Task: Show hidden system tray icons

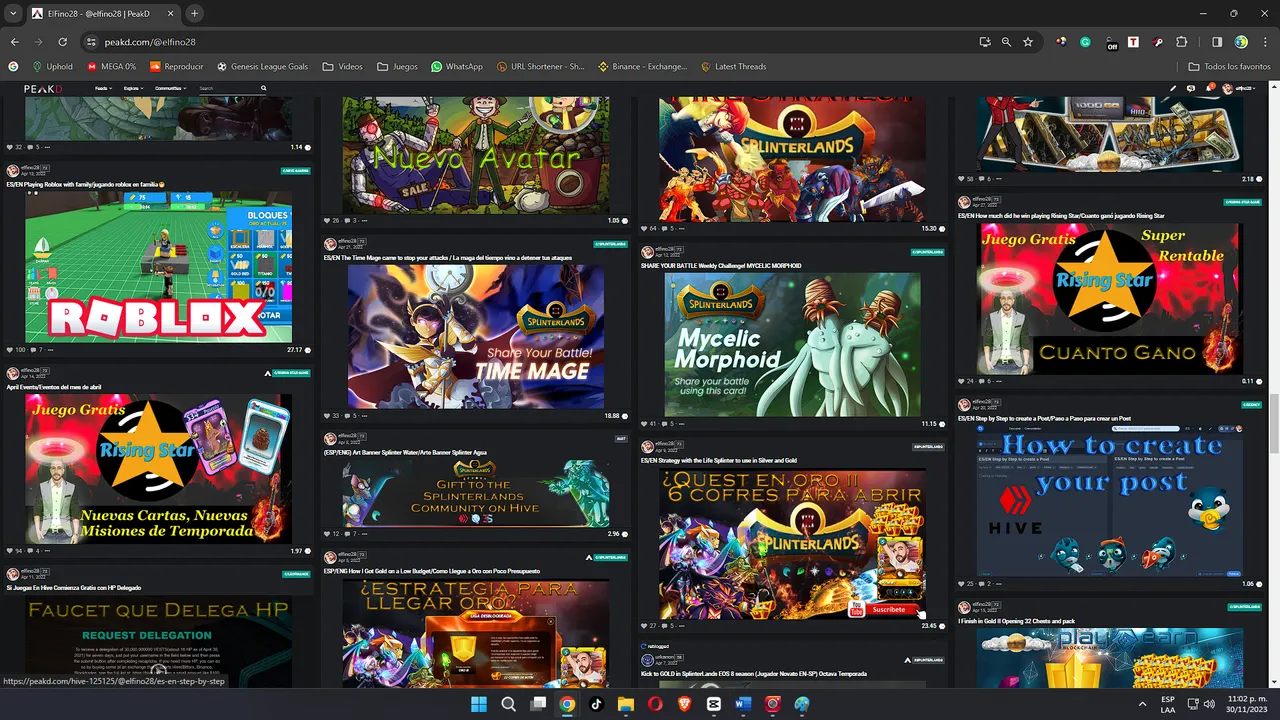Action: coord(1143,704)
